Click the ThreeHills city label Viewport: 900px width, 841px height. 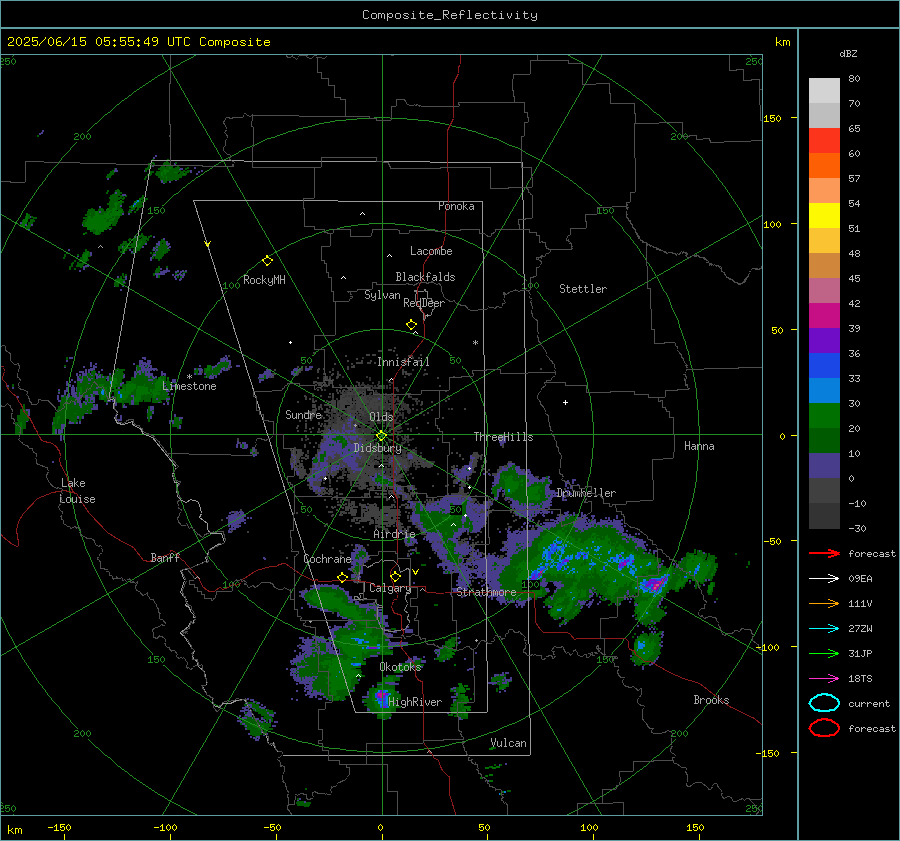click(503, 437)
